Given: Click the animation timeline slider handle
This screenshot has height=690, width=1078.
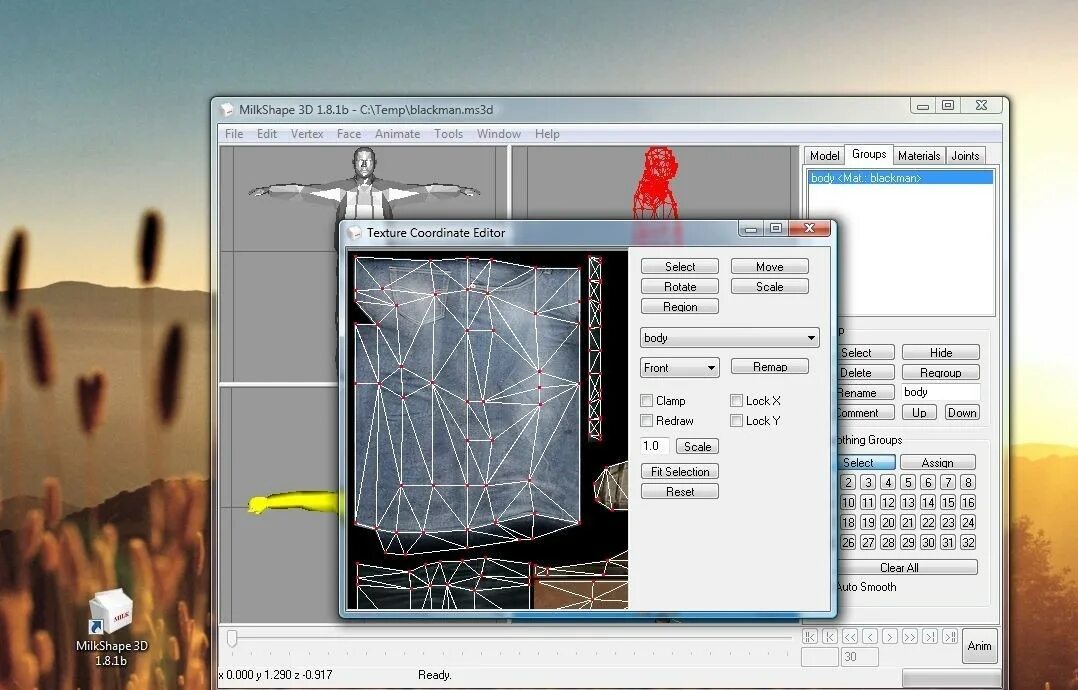Looking at the screenshot, I should pos(232,638).
